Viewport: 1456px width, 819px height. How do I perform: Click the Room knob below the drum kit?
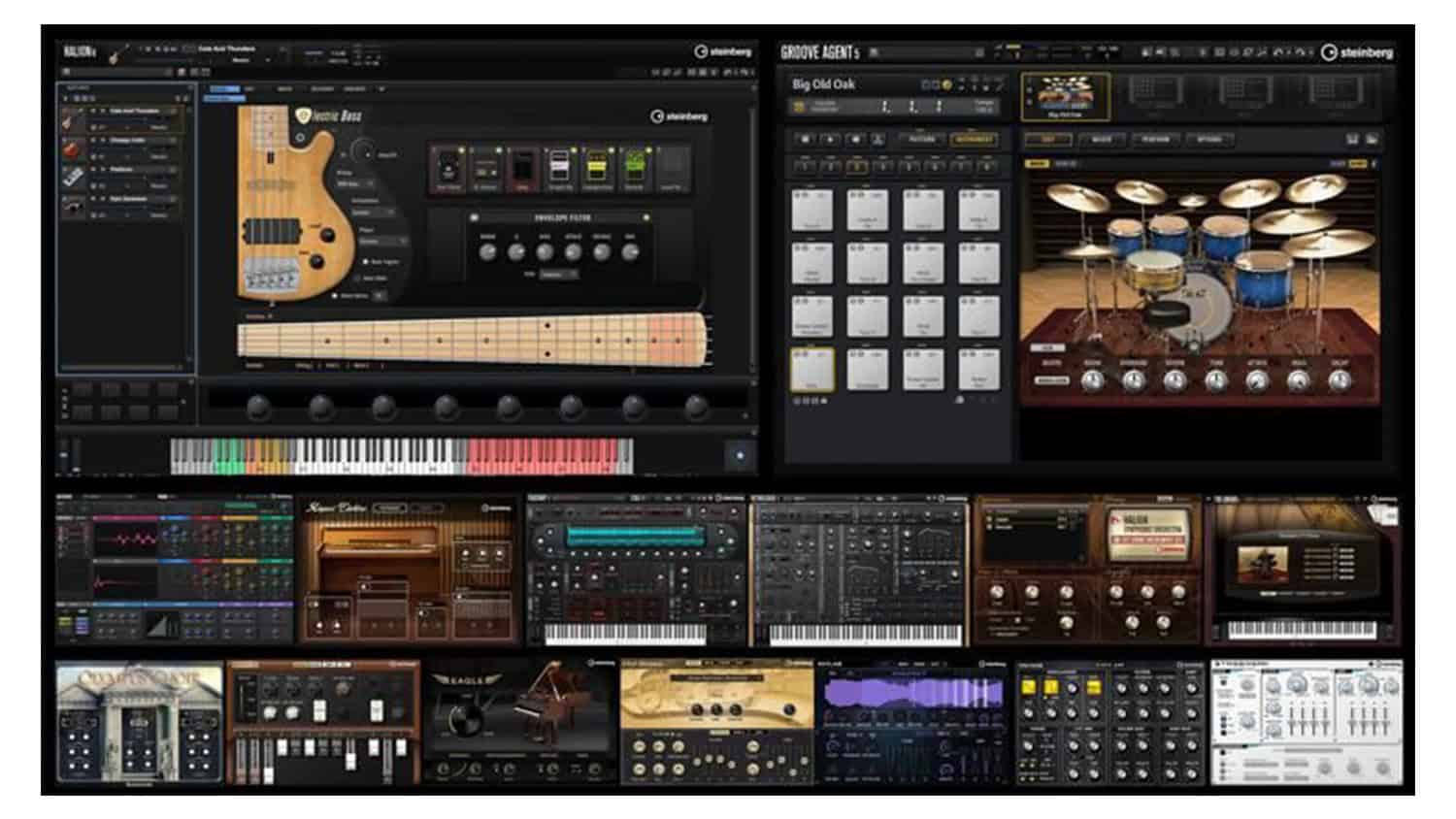1092,381
